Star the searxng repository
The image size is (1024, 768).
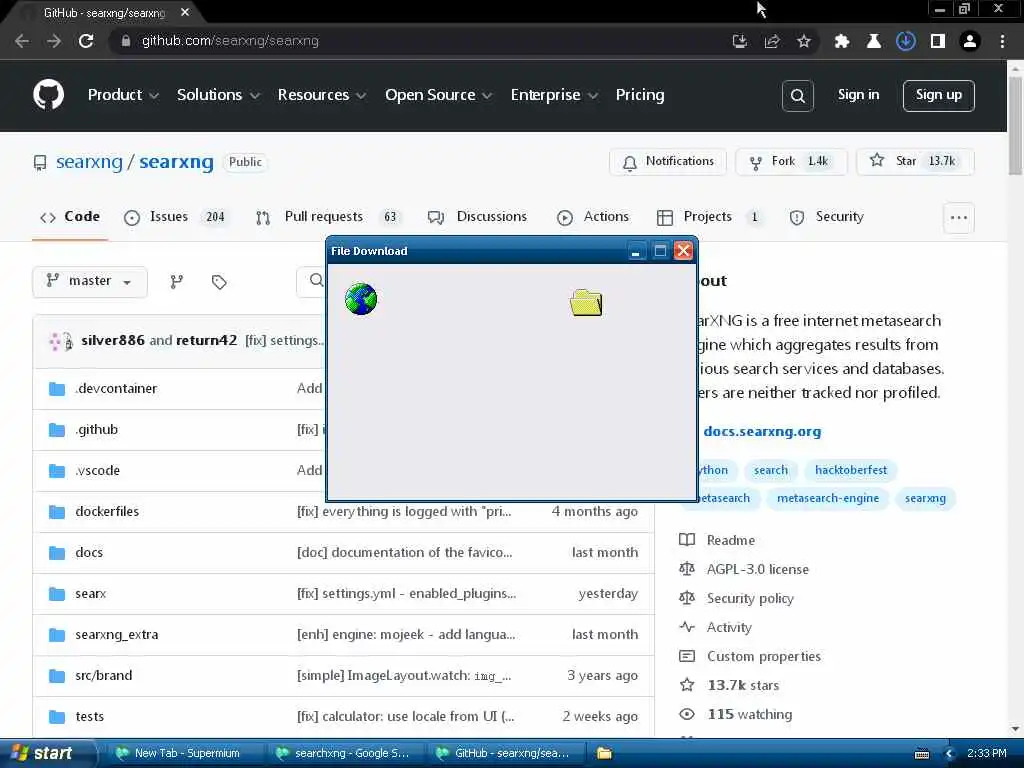click(x=915, y=162)
